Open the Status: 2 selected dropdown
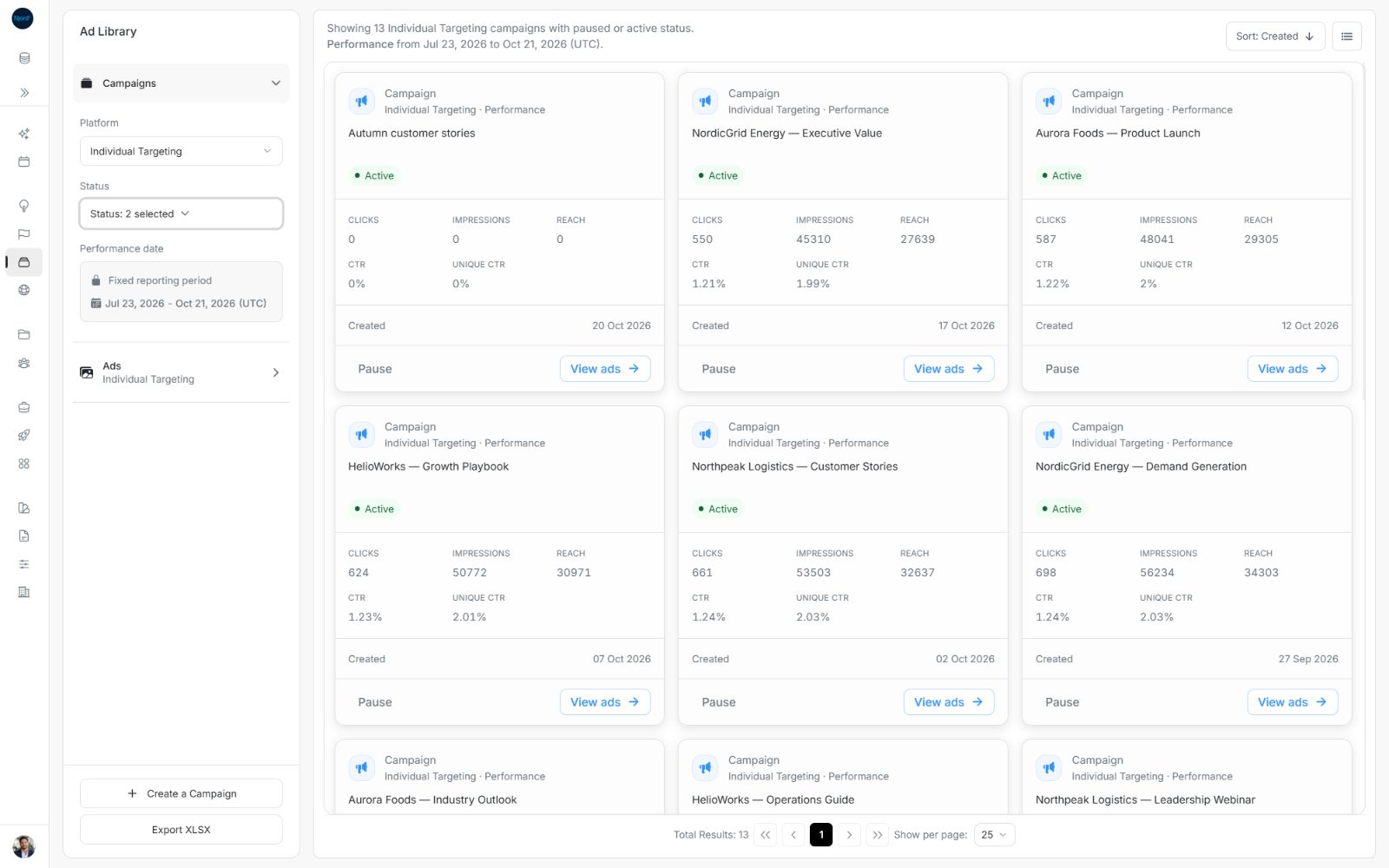 pyautogui.click(x=181, y=214)
